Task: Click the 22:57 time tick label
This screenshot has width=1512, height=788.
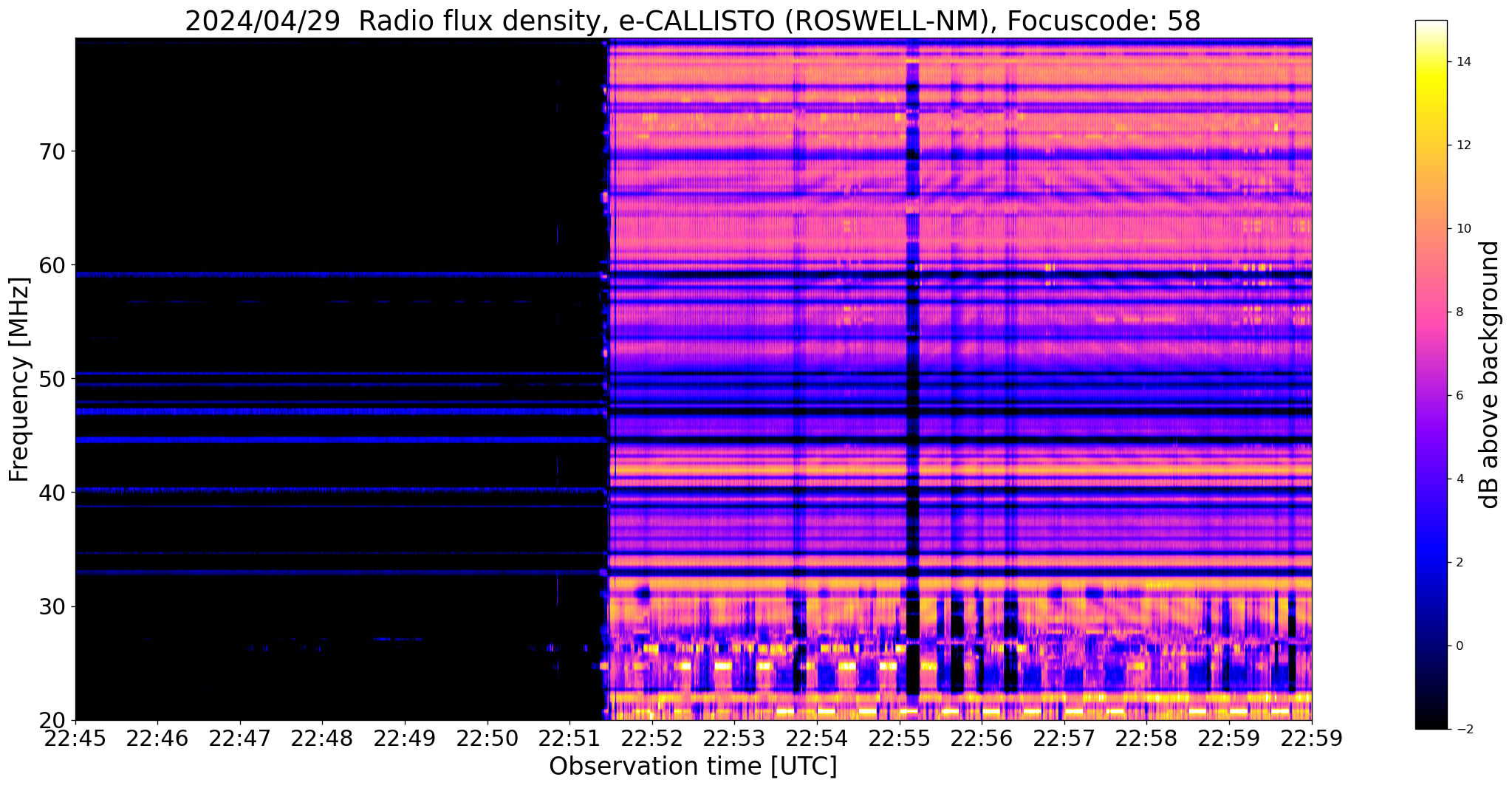Action: [1064, 737]
